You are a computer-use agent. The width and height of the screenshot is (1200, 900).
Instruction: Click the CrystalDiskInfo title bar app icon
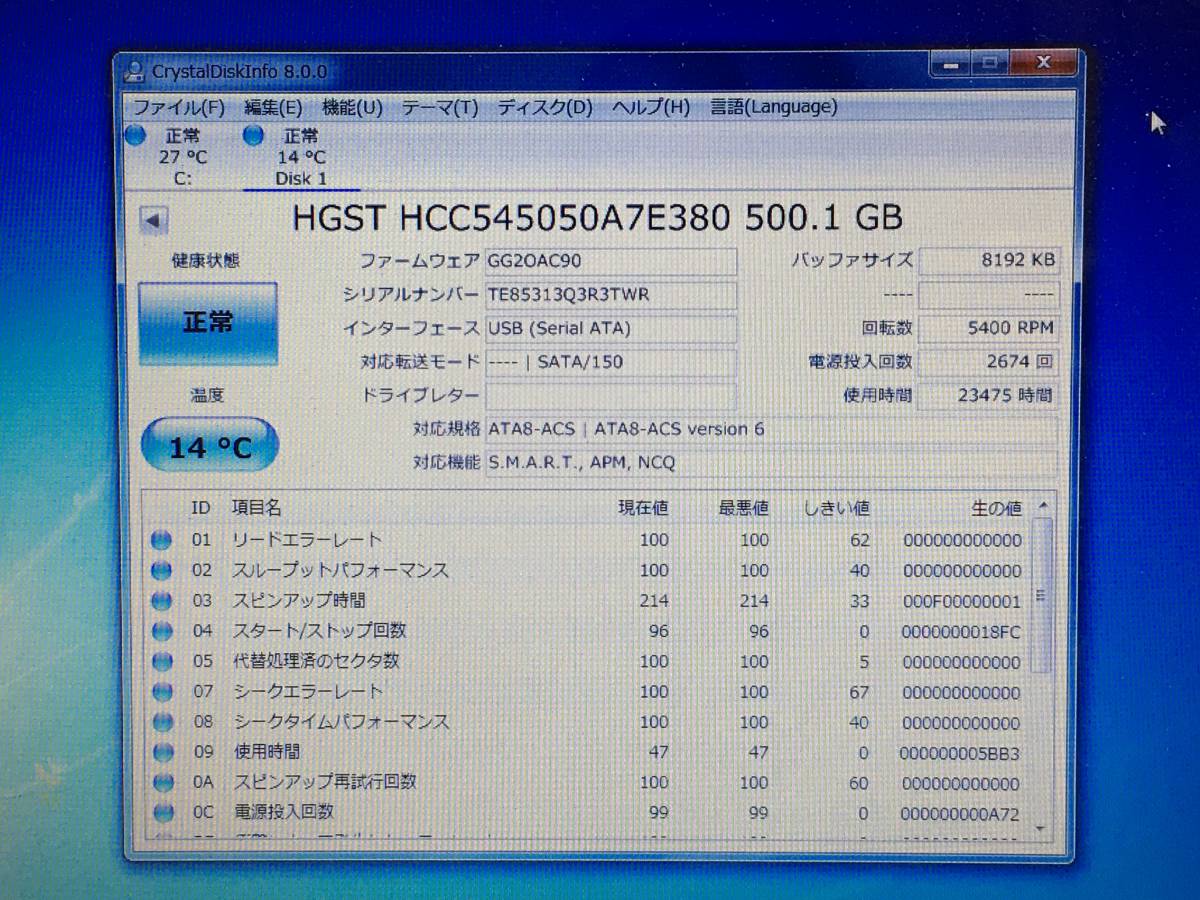[135, 72]
